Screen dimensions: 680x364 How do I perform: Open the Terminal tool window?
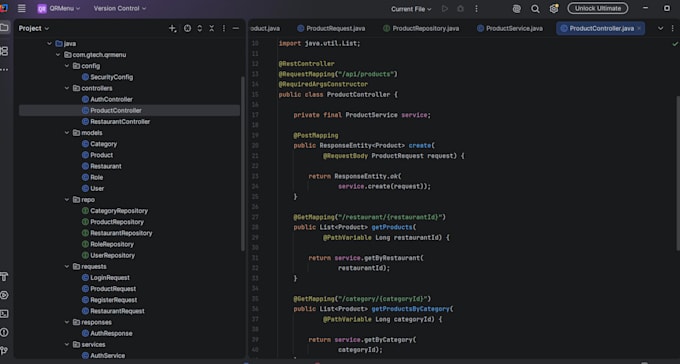(4, 314)
